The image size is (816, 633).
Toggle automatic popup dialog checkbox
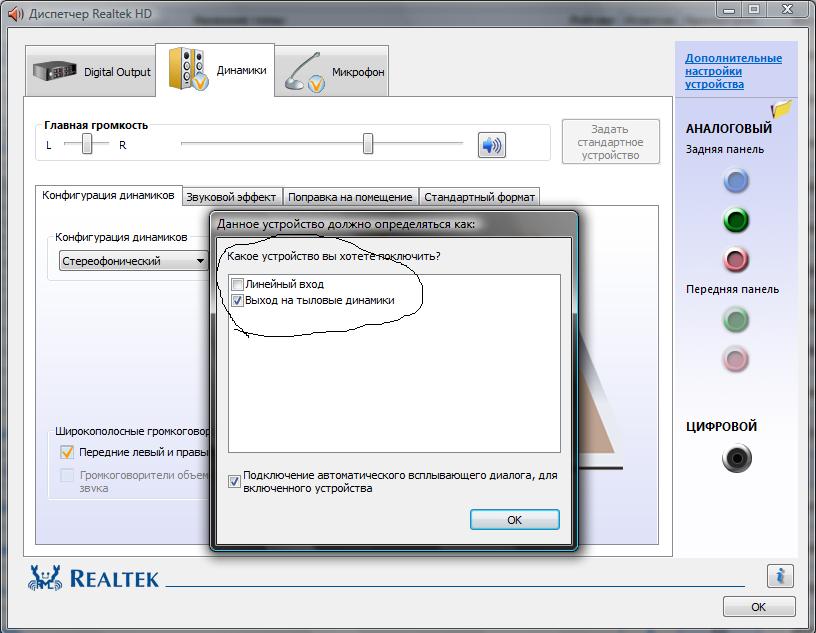(x=235, y=481)
